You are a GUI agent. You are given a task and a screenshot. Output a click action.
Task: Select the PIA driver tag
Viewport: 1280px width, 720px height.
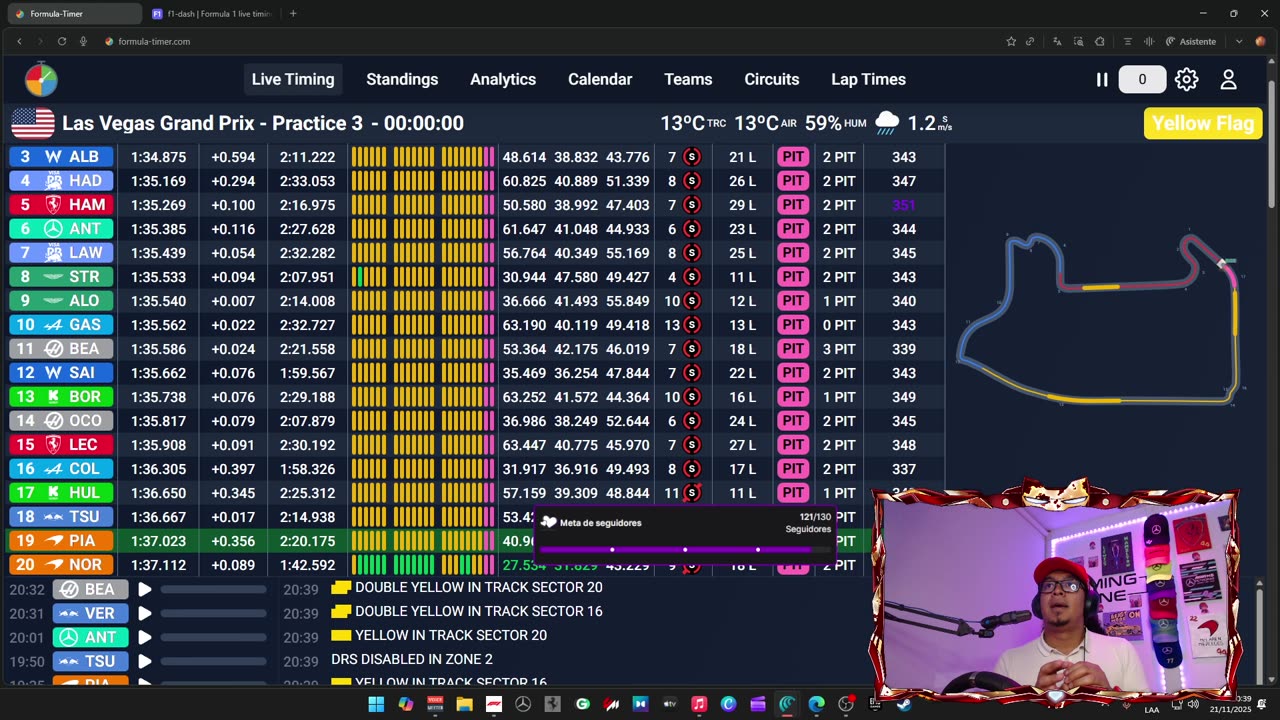coord(61,541)
